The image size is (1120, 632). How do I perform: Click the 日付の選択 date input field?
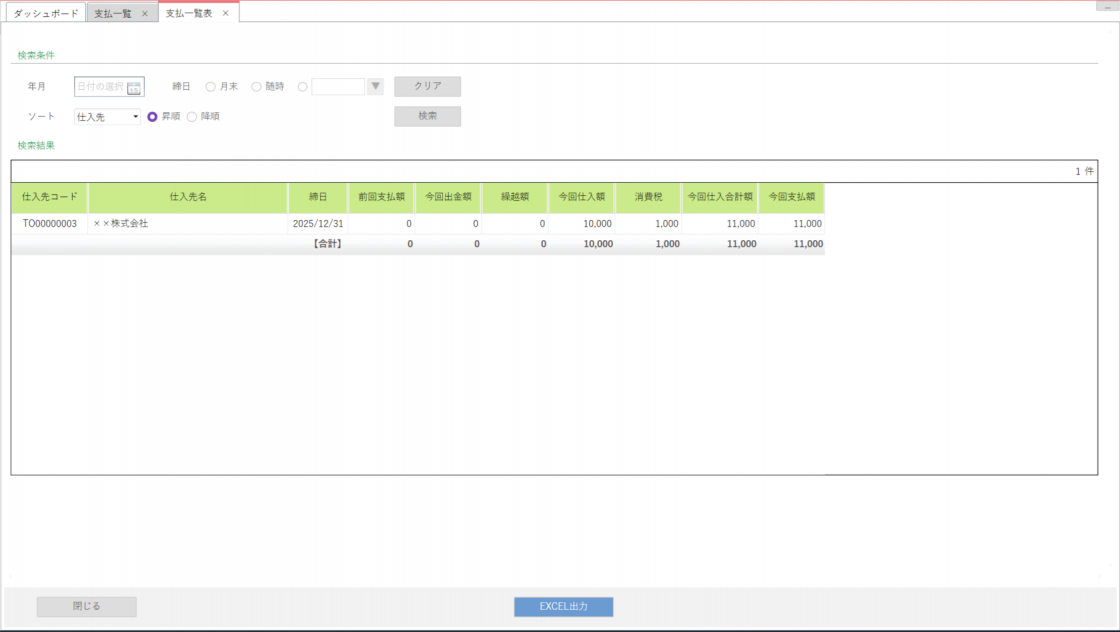point(100,87)
